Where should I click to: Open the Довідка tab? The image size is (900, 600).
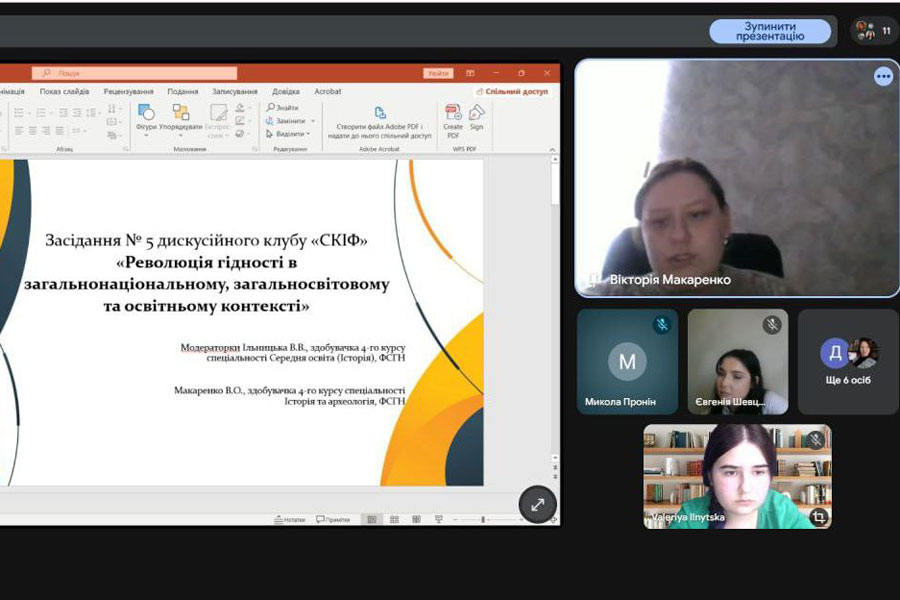pyautogui.click(x=286, y=91)
